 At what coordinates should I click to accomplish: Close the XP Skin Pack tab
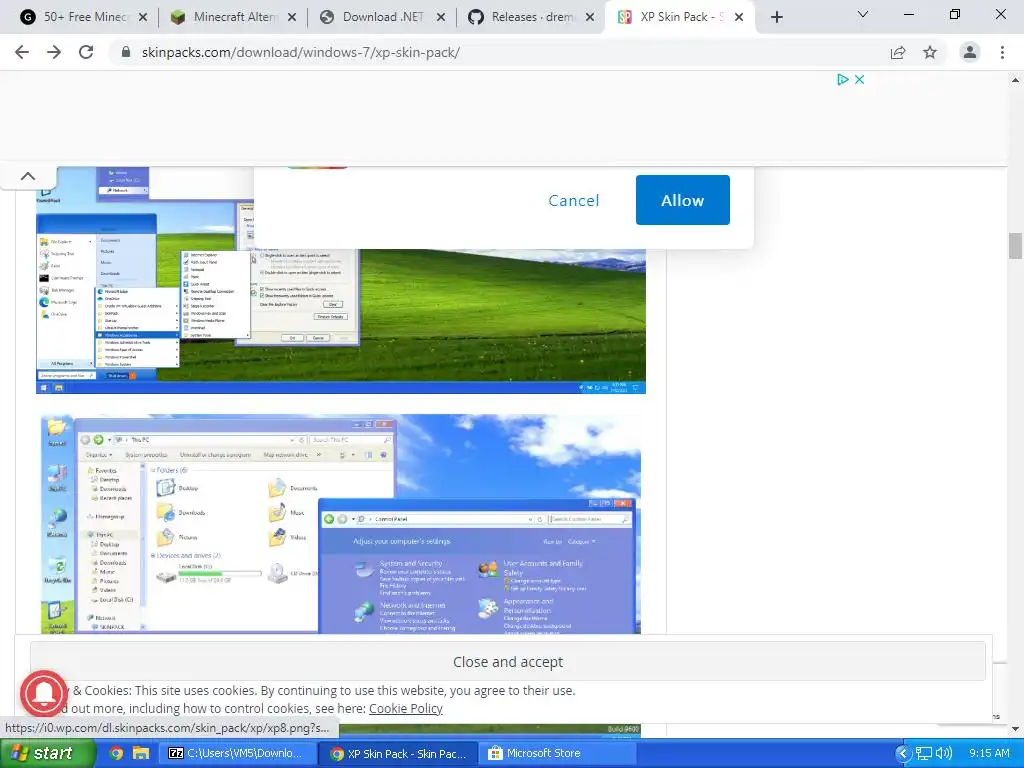[x=739, y=17]
